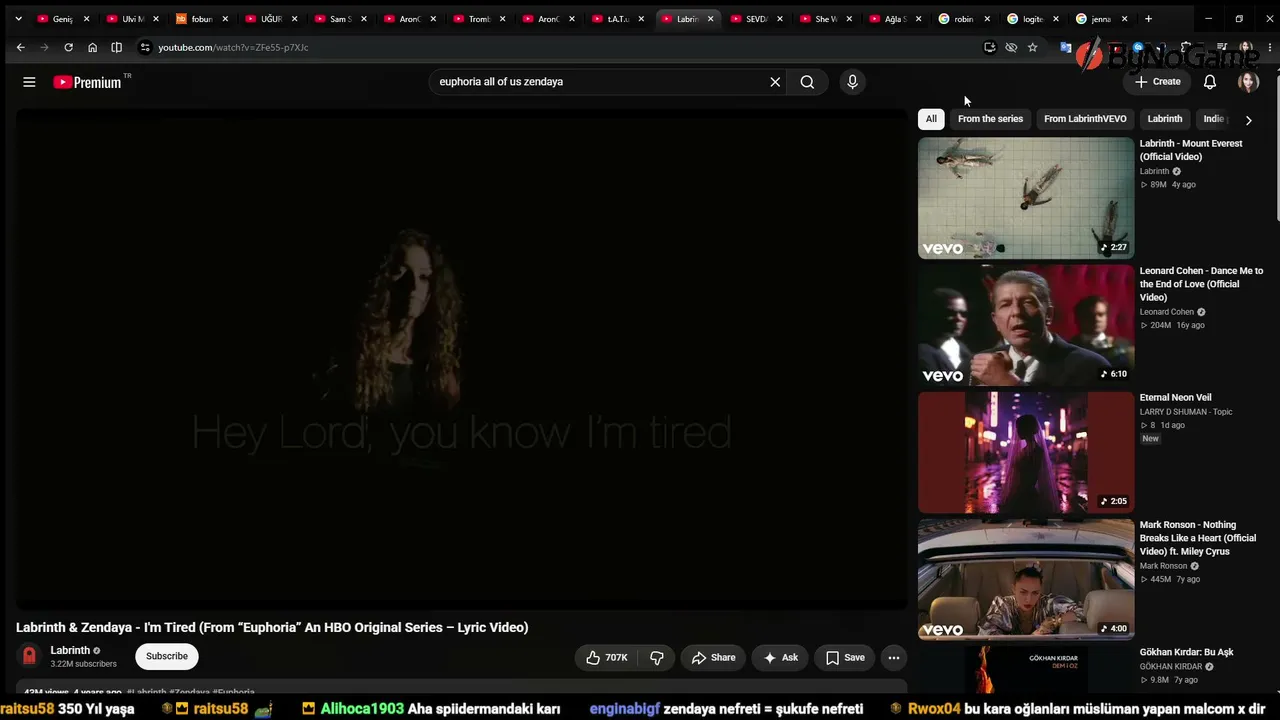Open Eternal Neon Veil video title
Image resolution: width=1280 pixels, height=720 pixels.
click(x=1176, y=398)
